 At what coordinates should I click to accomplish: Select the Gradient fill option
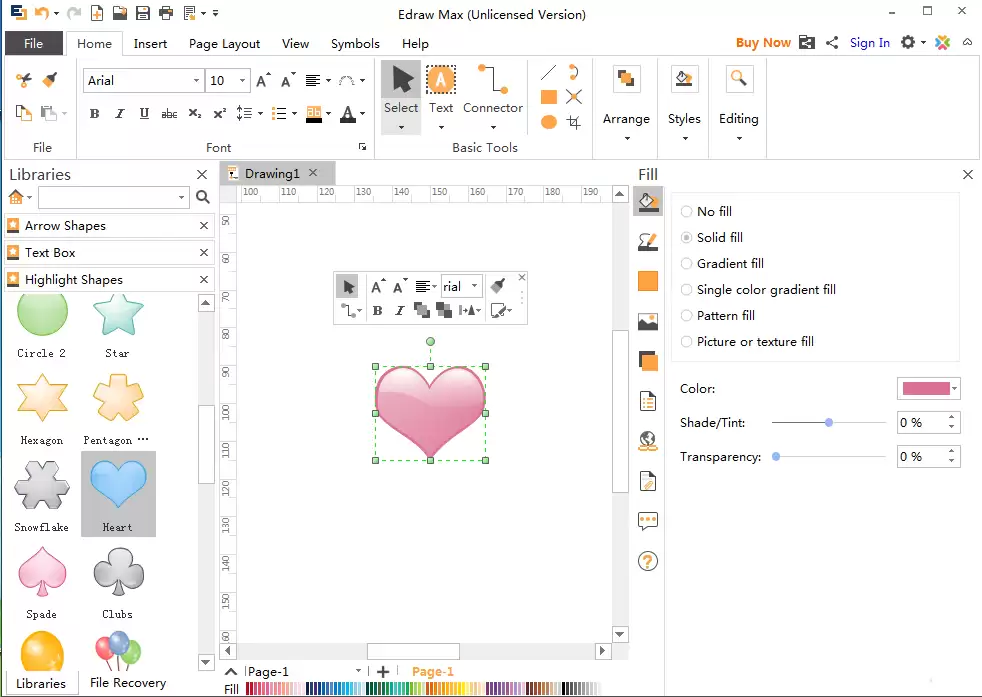pos(722,264)
